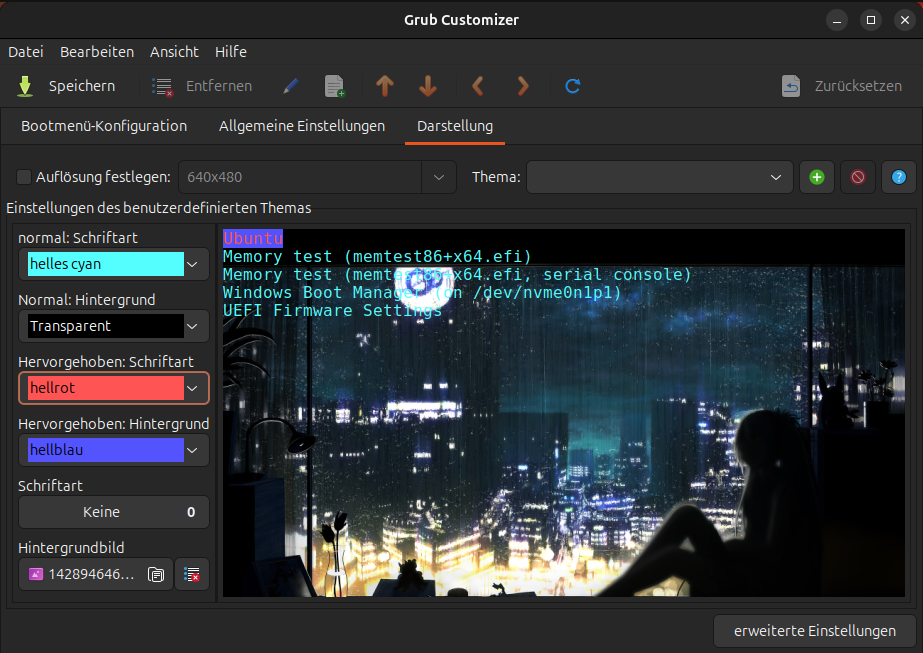Open the Bearbeiten menu
Viewport: 923px width, 653px height.
click(x=97, y=52)
